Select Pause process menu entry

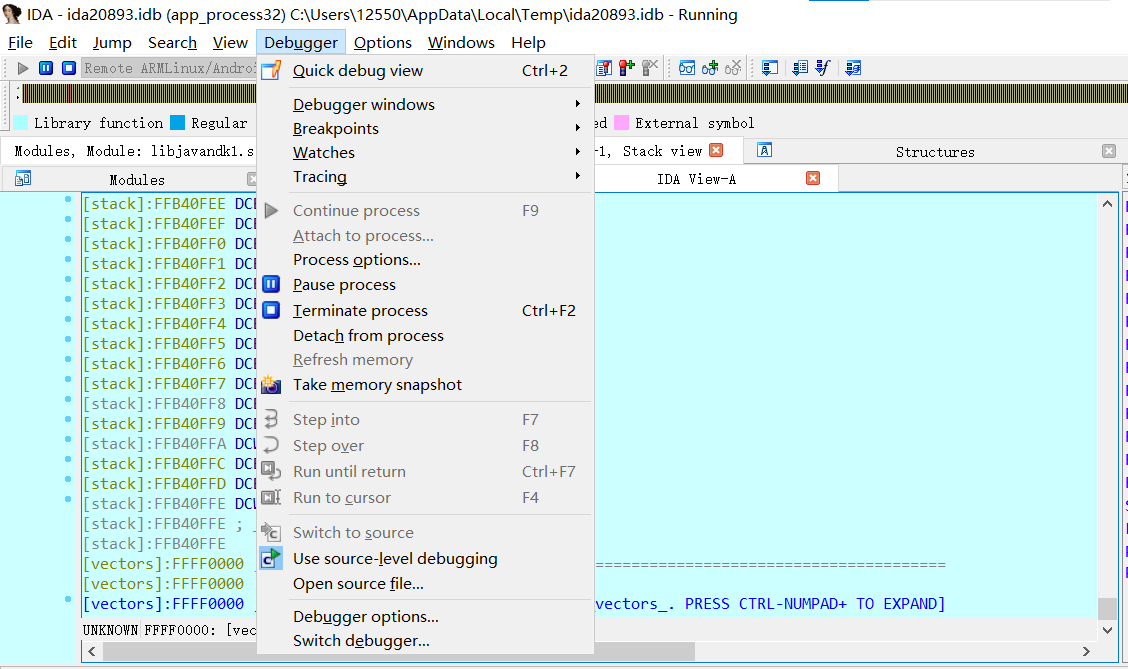tap(425, 285)
